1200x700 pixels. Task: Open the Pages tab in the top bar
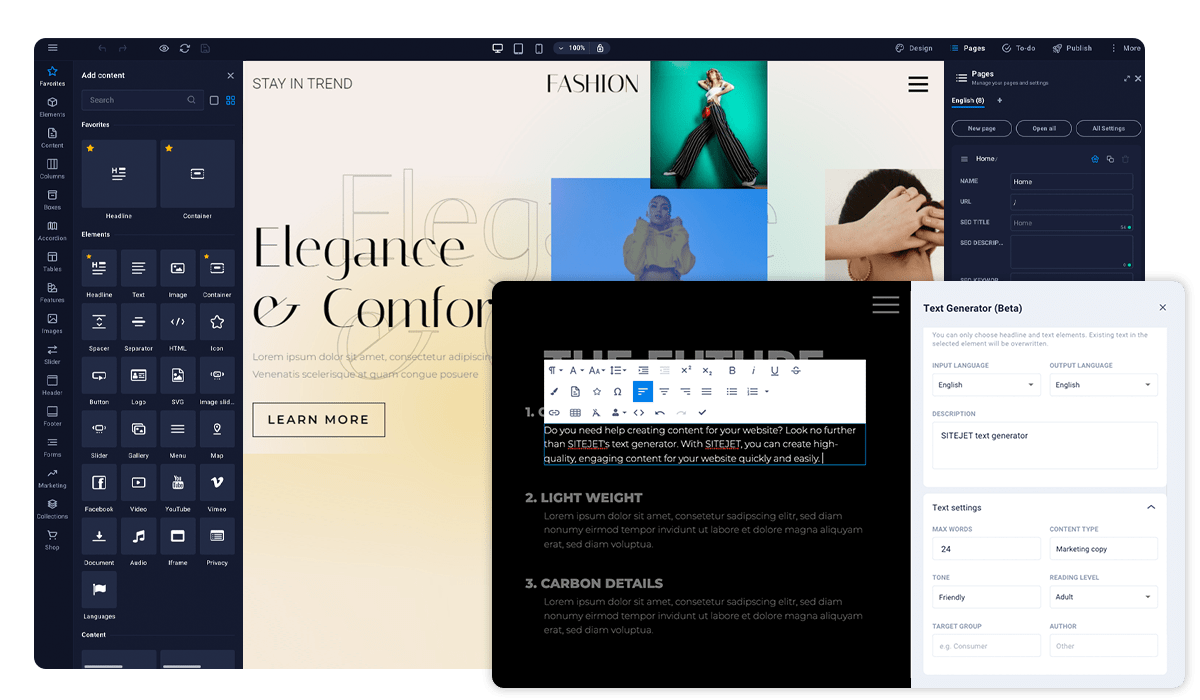[968, 48]
